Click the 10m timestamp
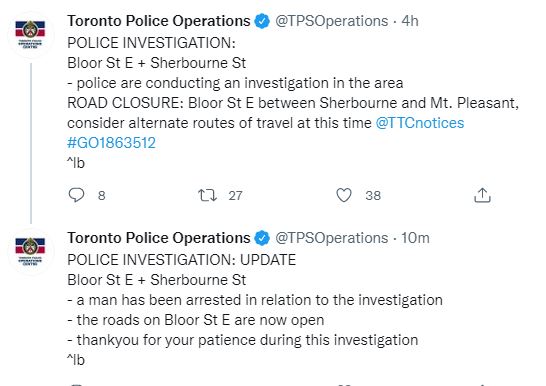546x386 pixels. (x=415, y=238)
